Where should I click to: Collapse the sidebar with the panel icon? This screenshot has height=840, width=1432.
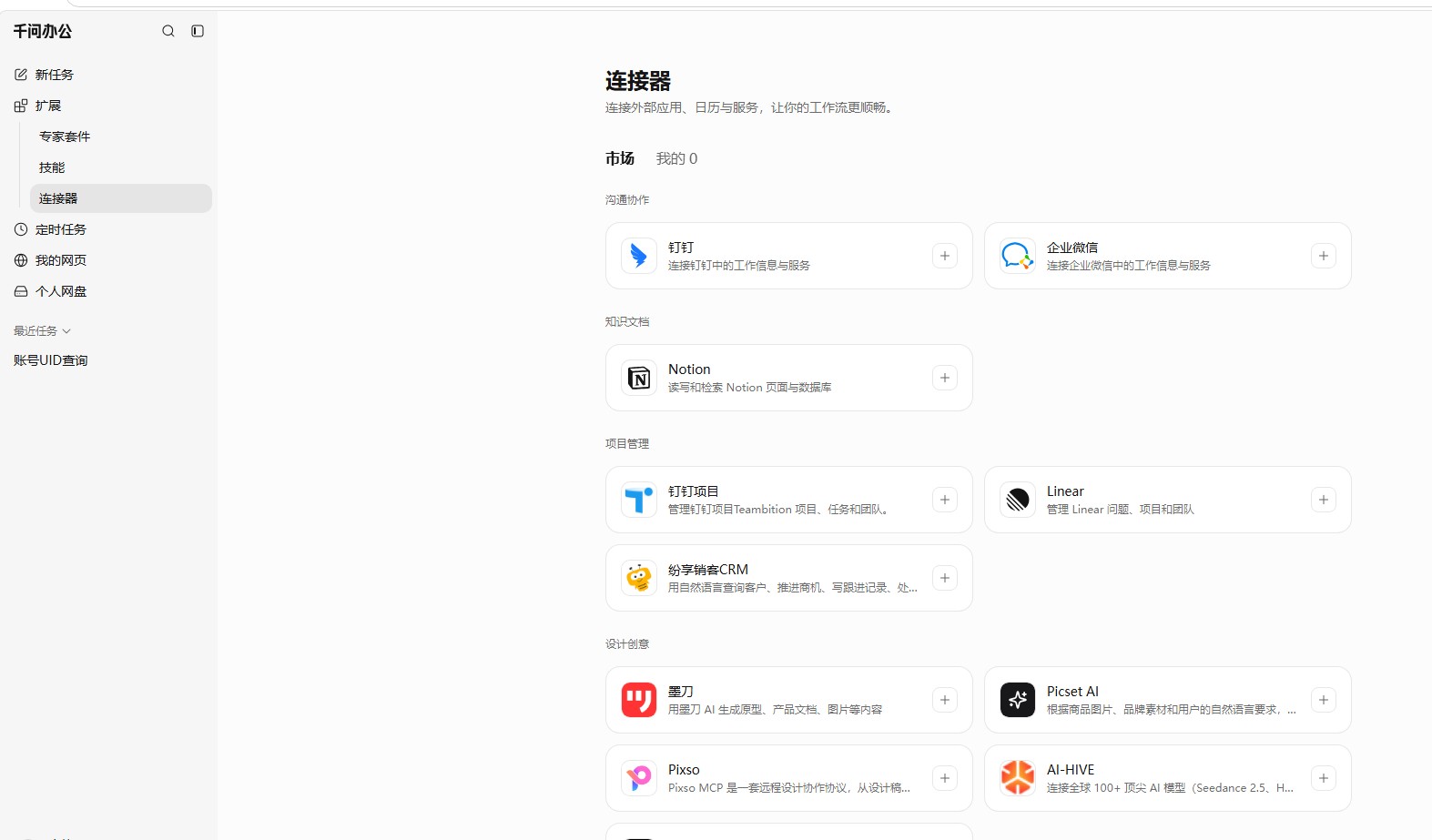point(198,31)
